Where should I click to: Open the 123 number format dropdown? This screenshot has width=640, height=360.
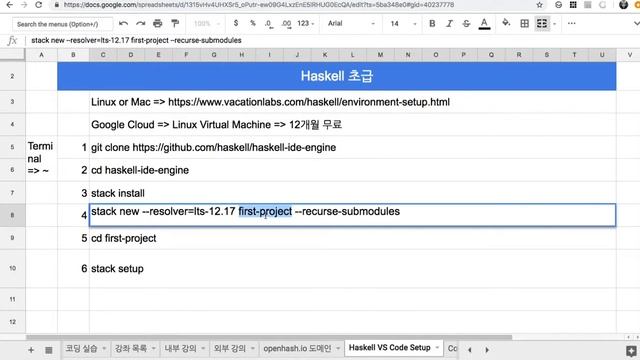[306, 24]
